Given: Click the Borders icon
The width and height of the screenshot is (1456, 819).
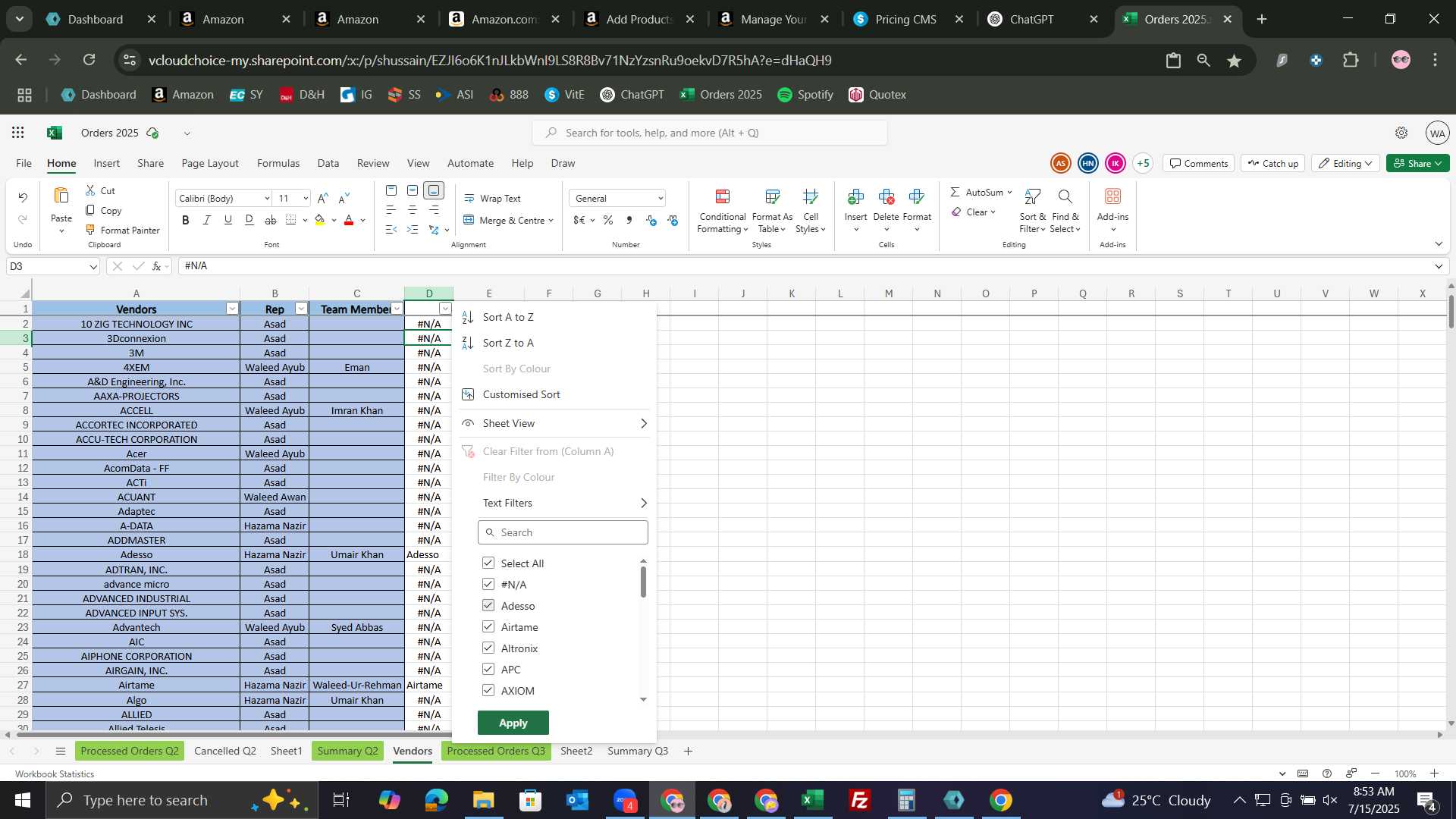Looking at the screenshot, I should pyautogui.click(x=291, y=220).
